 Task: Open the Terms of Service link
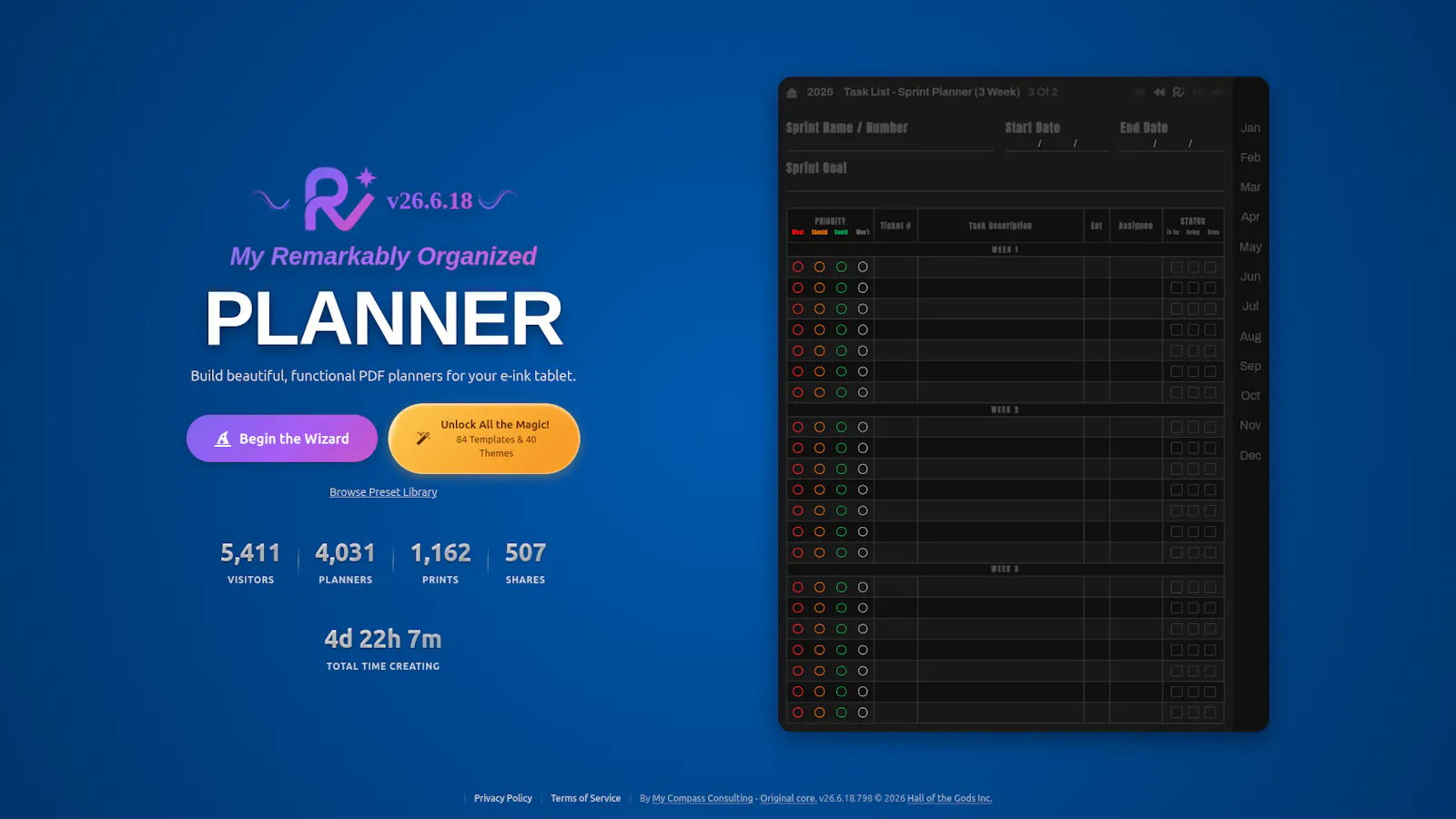585,798
